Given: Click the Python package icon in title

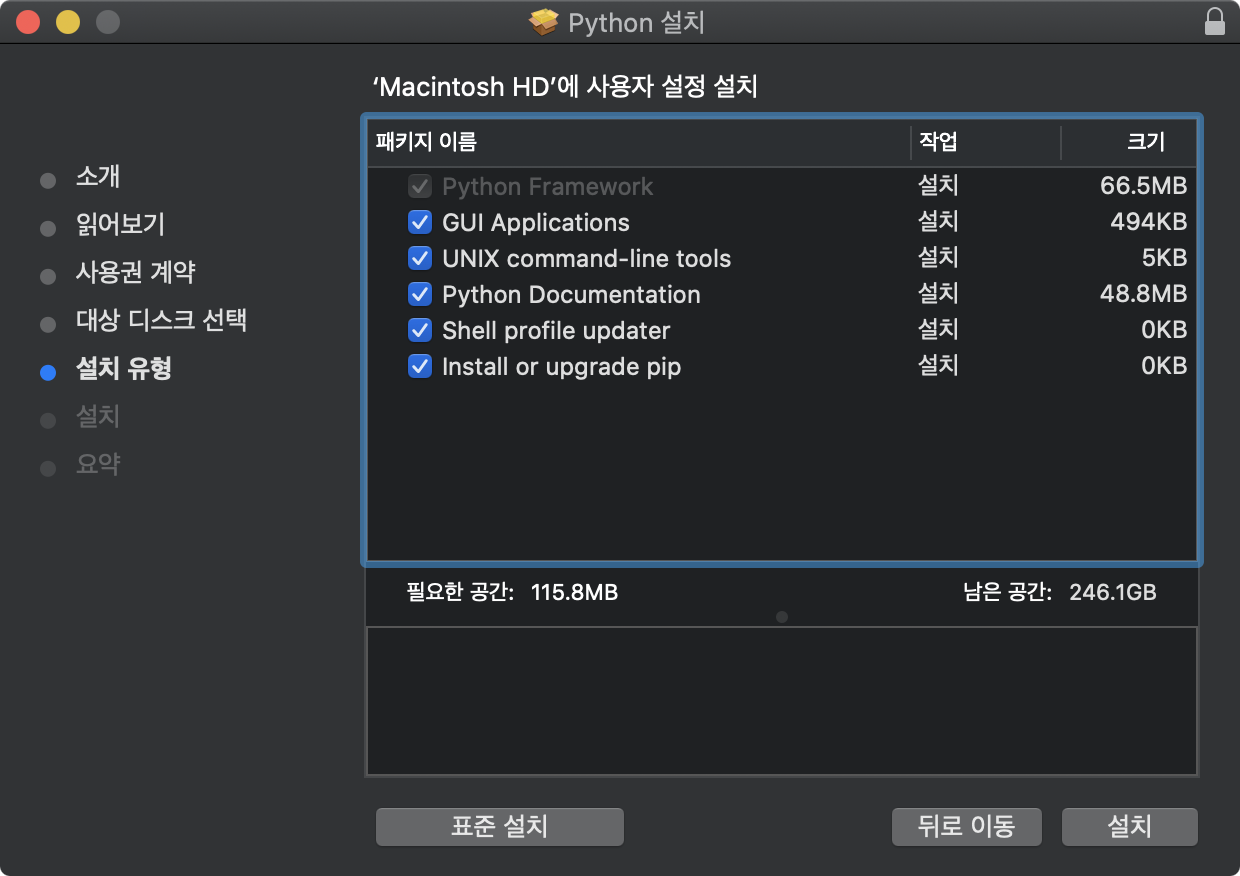Looking at the screenshot, I should pos(544,22).
